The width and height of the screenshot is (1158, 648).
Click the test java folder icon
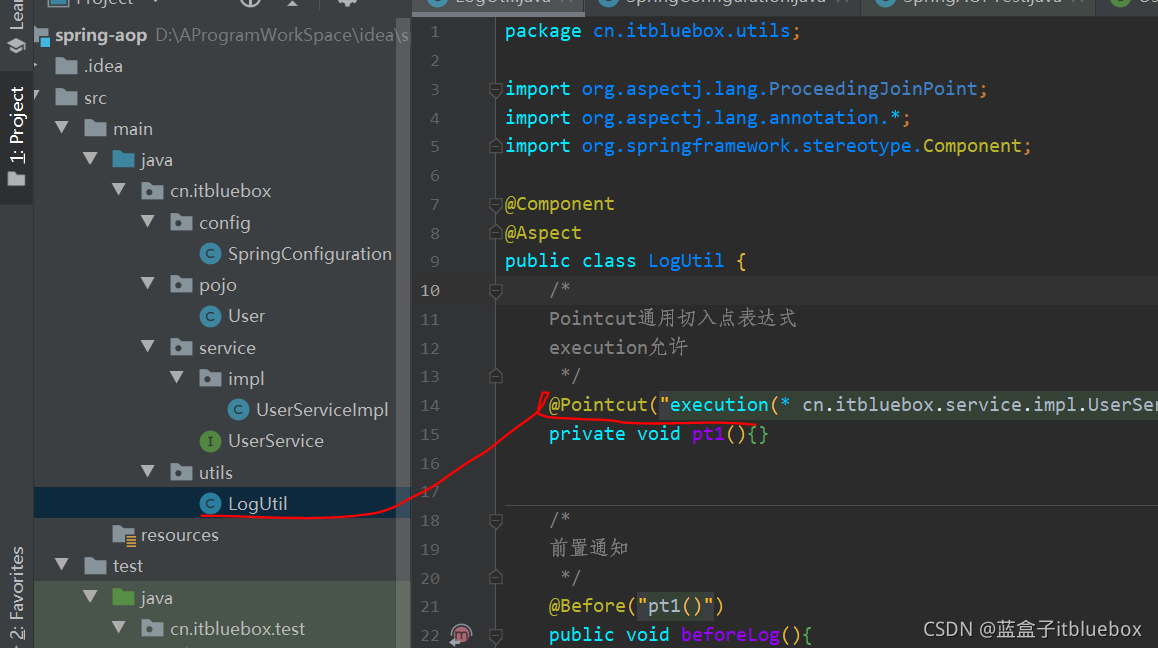(x=123, y=597)
